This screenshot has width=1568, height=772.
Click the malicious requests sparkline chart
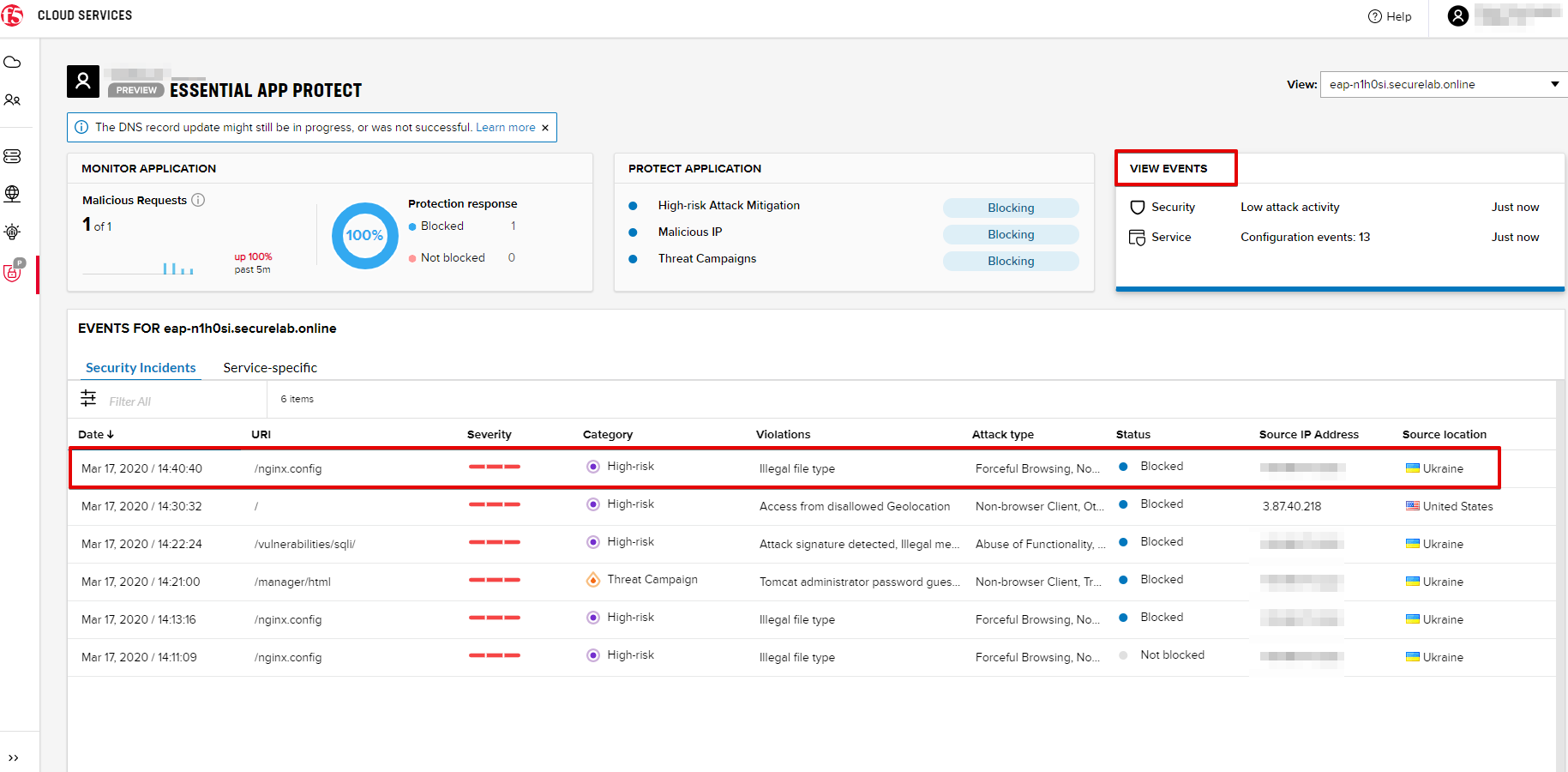(x=139, y=268)
